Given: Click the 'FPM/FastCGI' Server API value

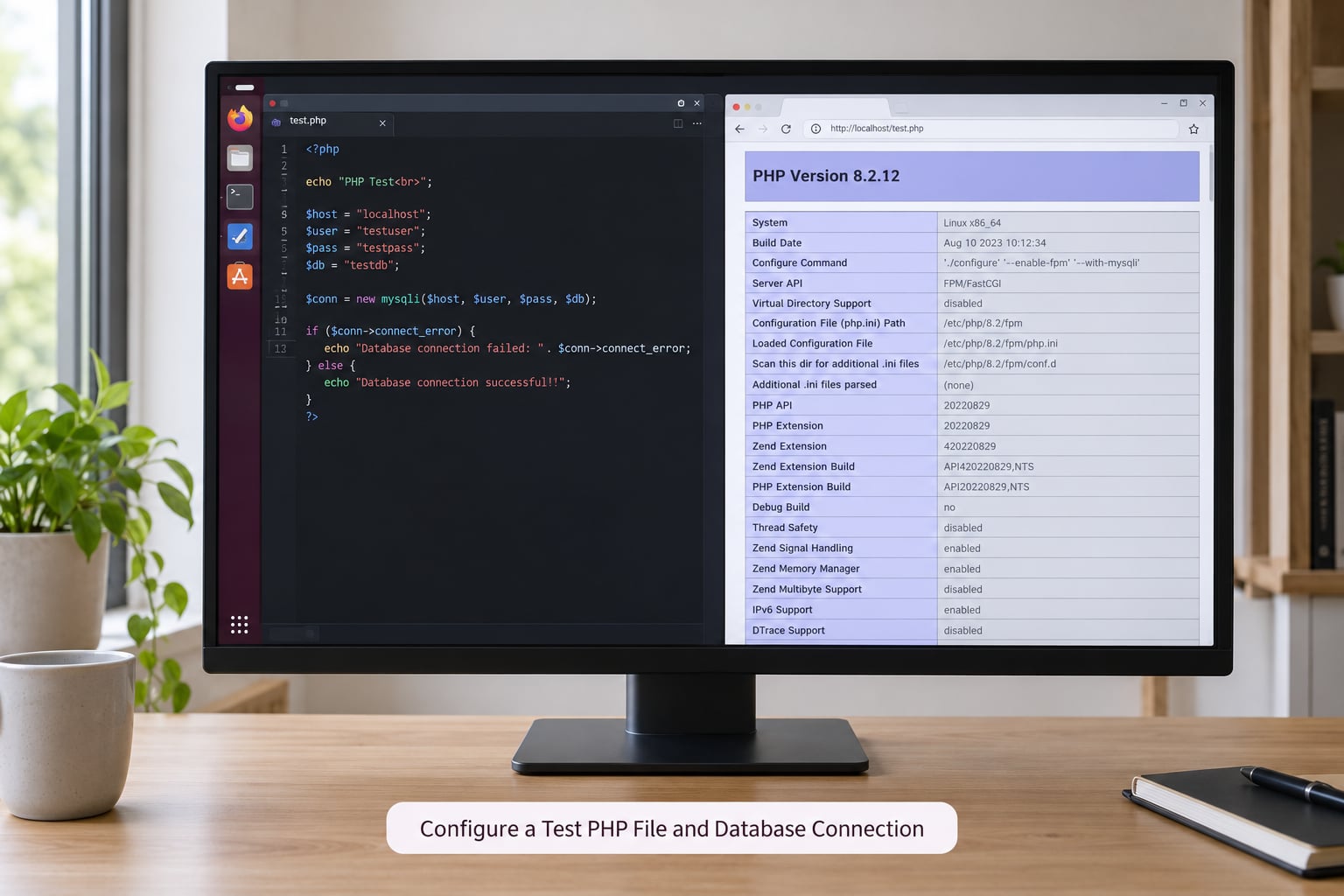Looking at the screenshot, I should (x=972, y=283).
